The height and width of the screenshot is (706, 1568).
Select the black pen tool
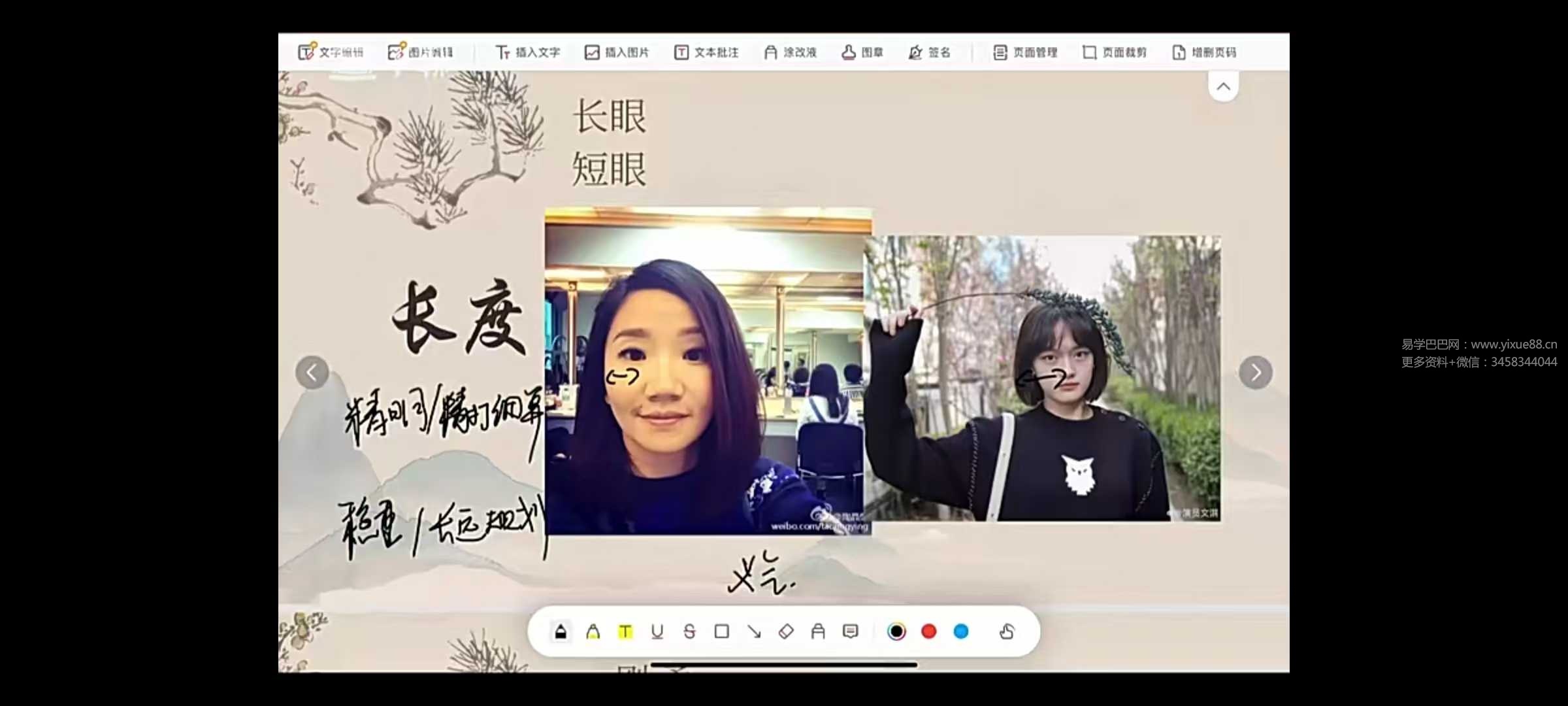[561, 631]
